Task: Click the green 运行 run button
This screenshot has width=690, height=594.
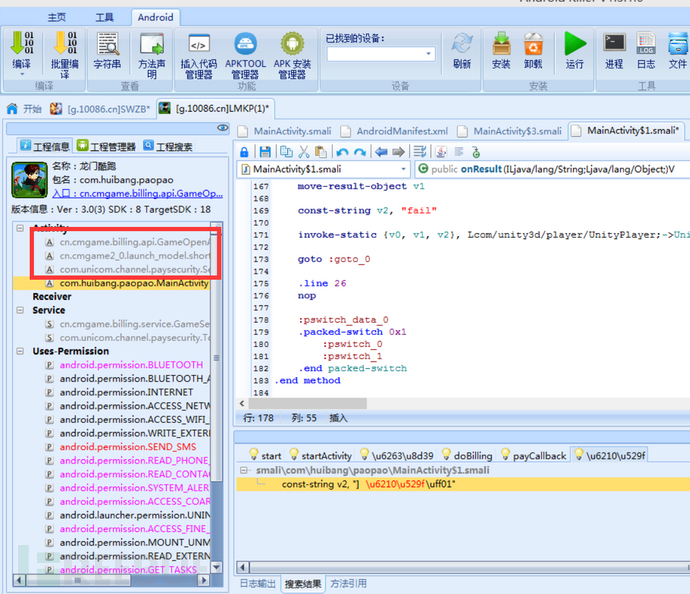Action: [x=575, y=50]
